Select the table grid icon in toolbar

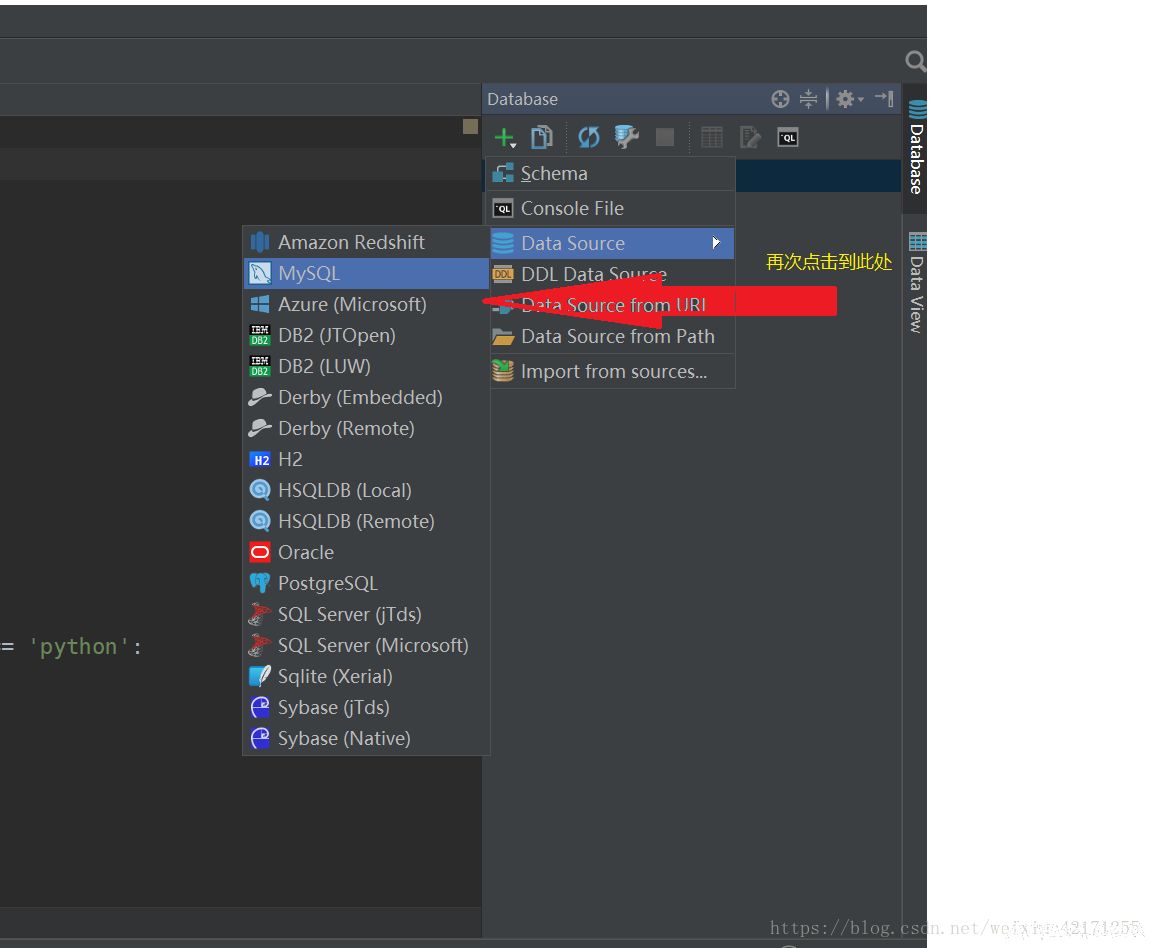[x=712, y=137]
